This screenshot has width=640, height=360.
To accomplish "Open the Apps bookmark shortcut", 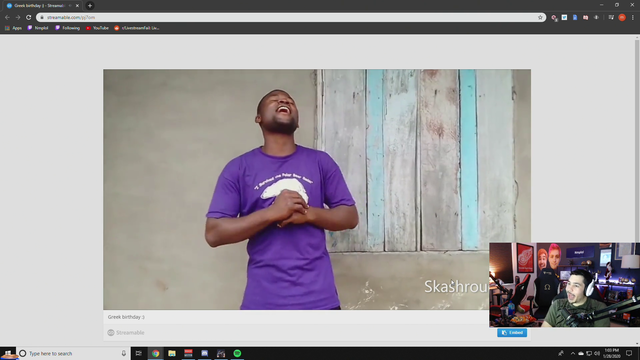I will [x=13, y=28].
